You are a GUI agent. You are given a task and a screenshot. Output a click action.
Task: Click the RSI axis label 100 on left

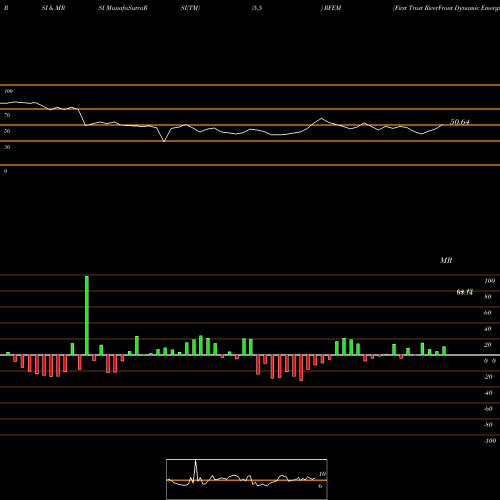point(8,91)
